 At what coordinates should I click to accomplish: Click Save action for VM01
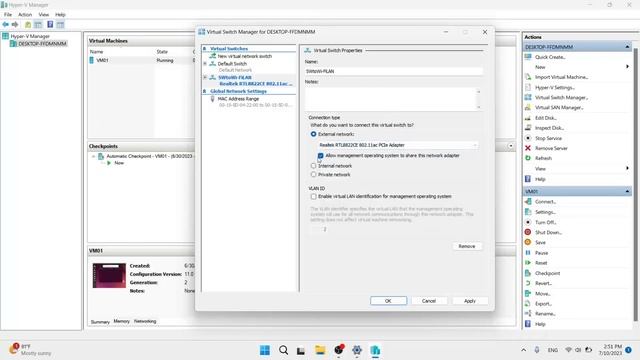click(x=540, y=242)
